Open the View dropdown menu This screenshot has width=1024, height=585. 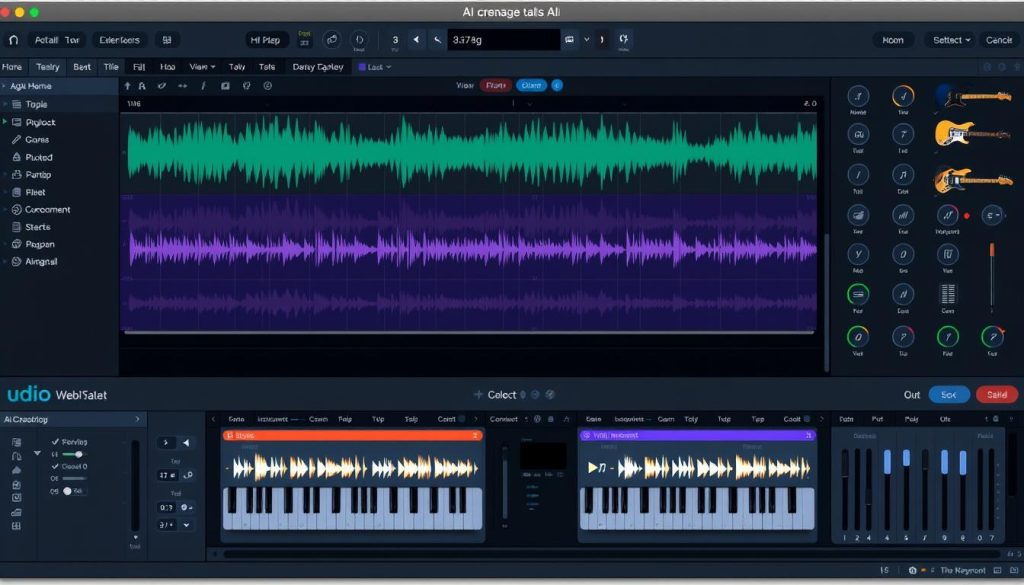(202, 67)
